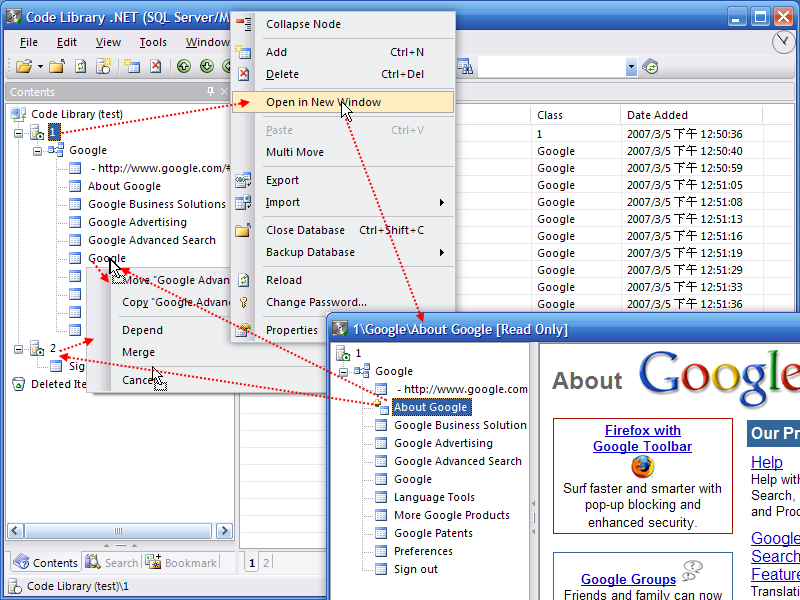Select Google Business Solutions in Contents tree
800x600 pixels.
point(157,204)
